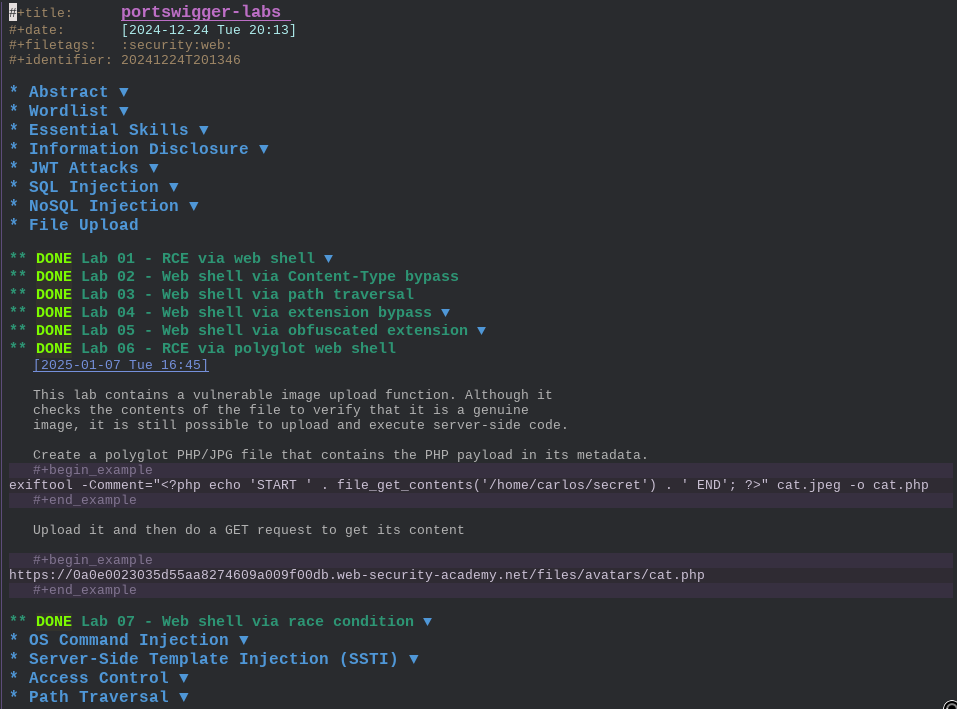Toggle DONE keyword on Lab 06
This screenshot has width=957, height=709.
tap(54, 348)
